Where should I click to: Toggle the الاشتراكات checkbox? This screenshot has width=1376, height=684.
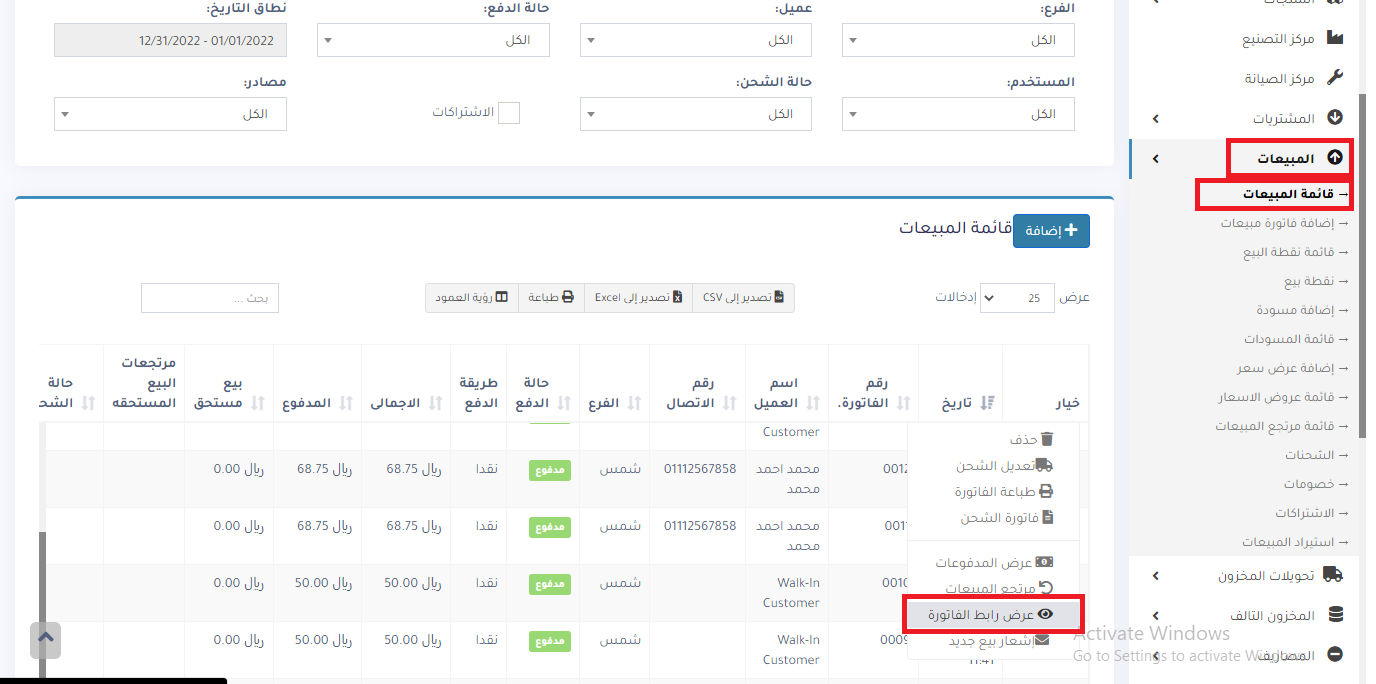coord(509,113)
